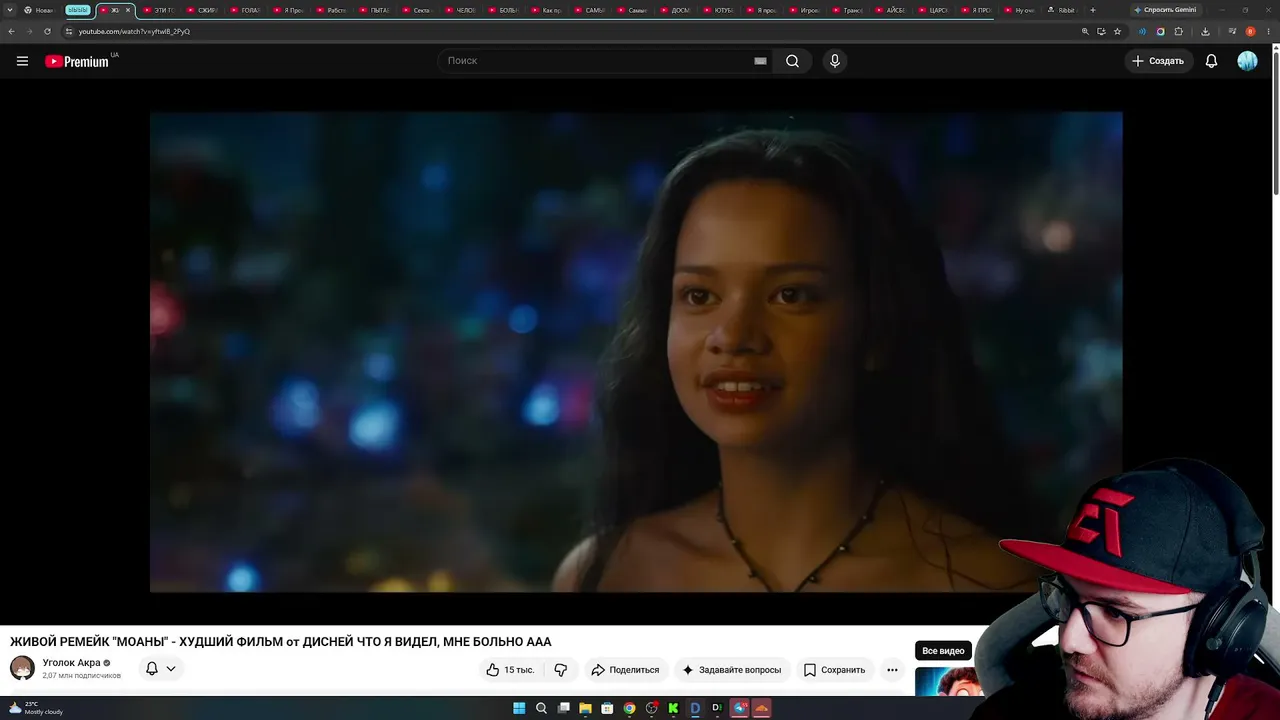Screen dimensions: 1280x720
Task: Click Задавайте вопросы button
Action: pyautogui.click(x=731, y=670)
